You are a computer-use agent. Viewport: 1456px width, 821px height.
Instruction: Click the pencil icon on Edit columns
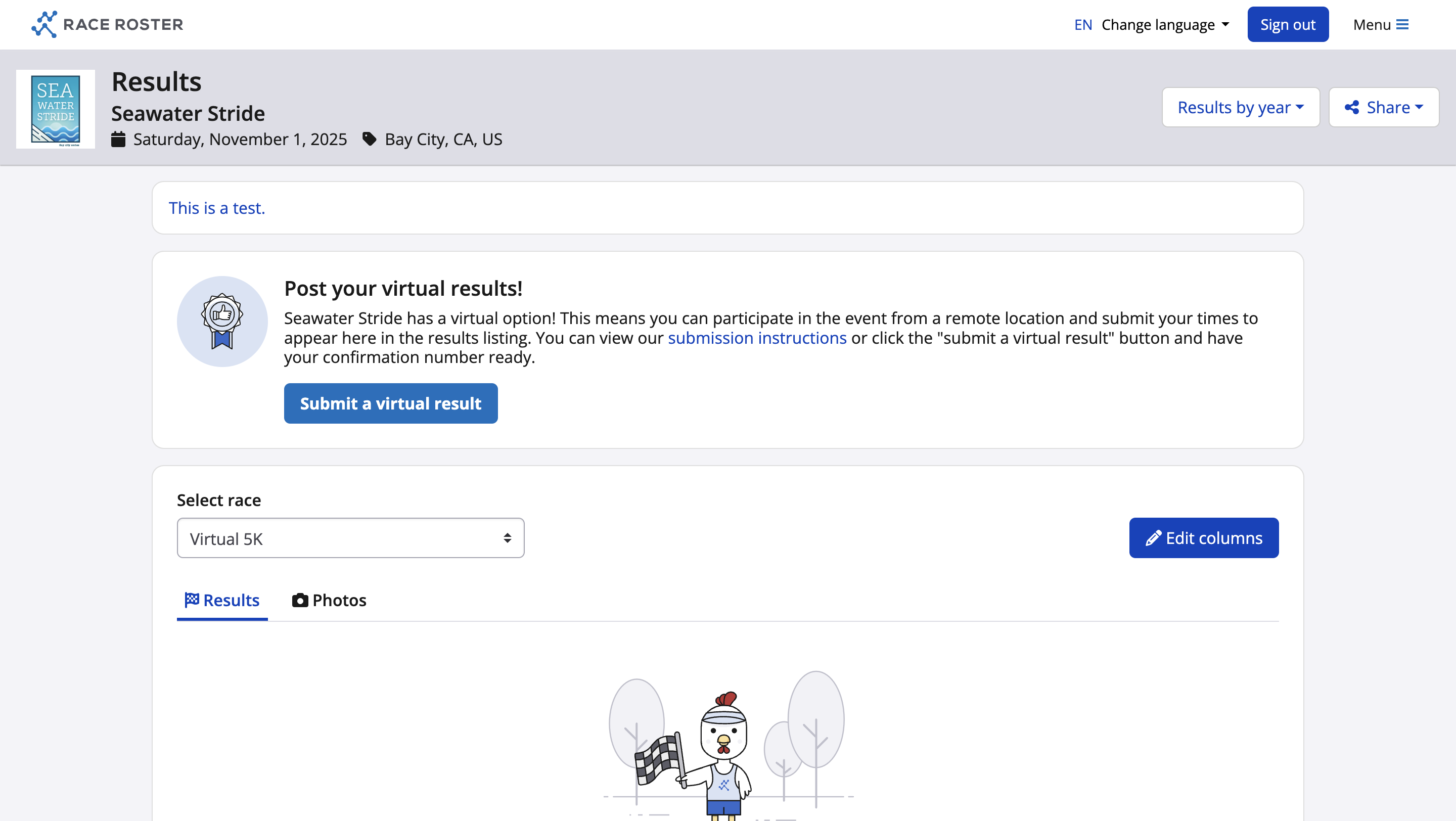(x=1153, y=538)
